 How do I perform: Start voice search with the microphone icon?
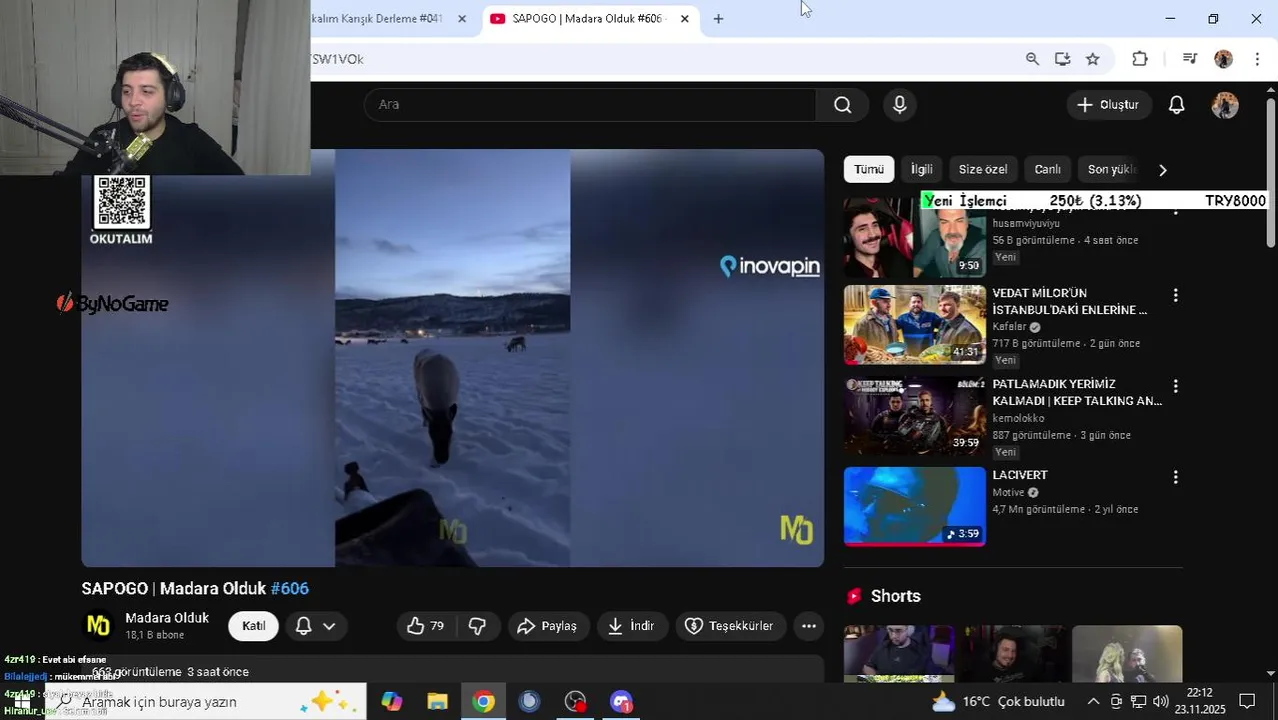900,105
